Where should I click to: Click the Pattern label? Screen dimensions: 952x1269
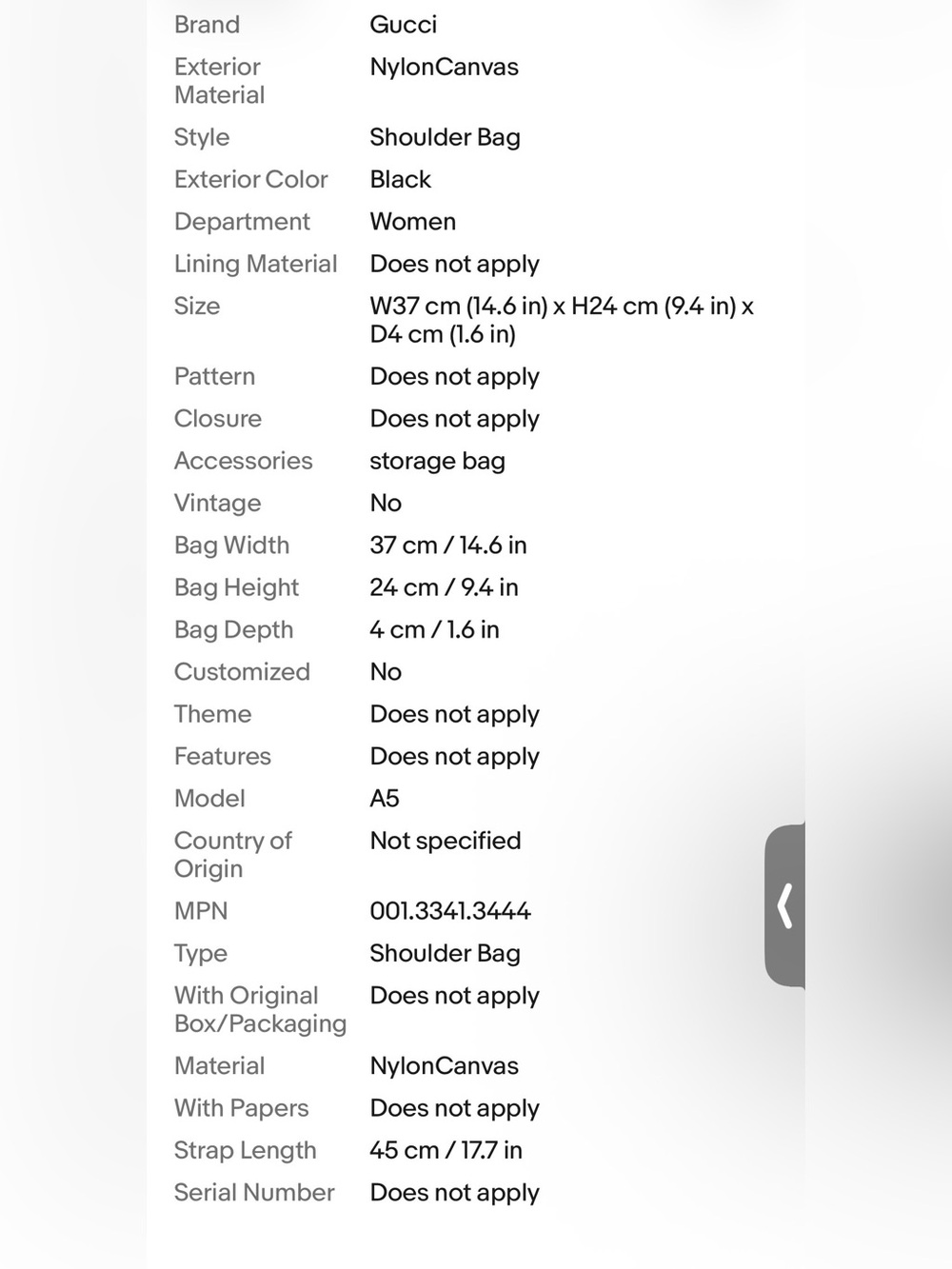214,376
